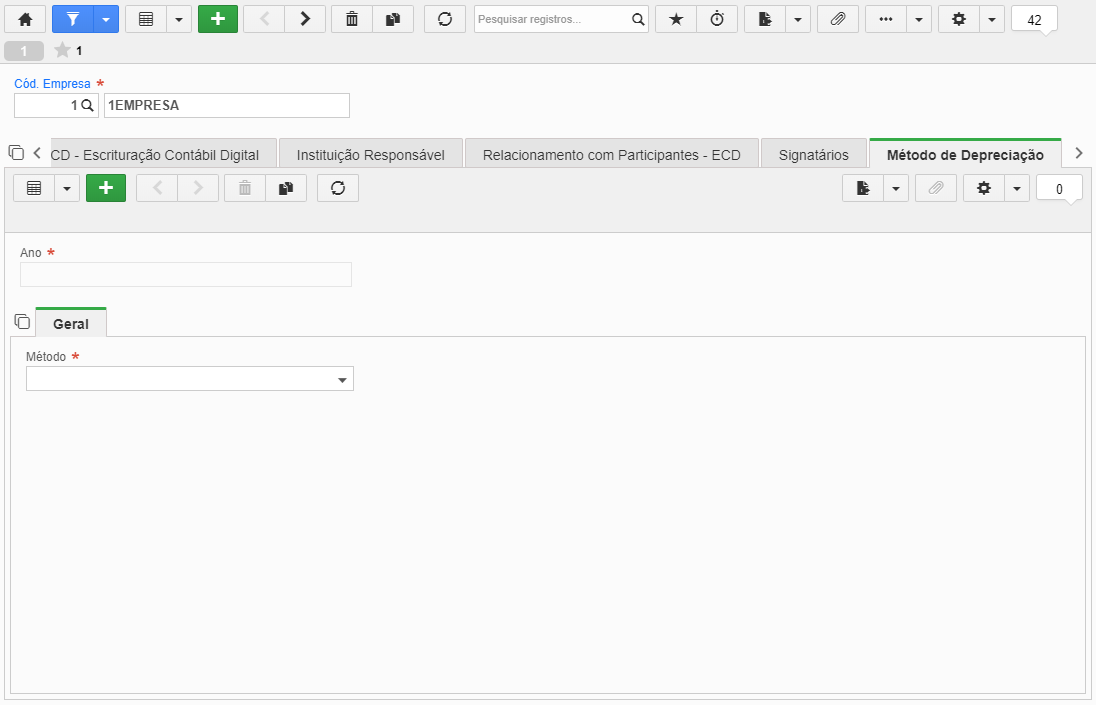
Task: Expand the subform grid view dropdown arrow
Action: [67, 188]
